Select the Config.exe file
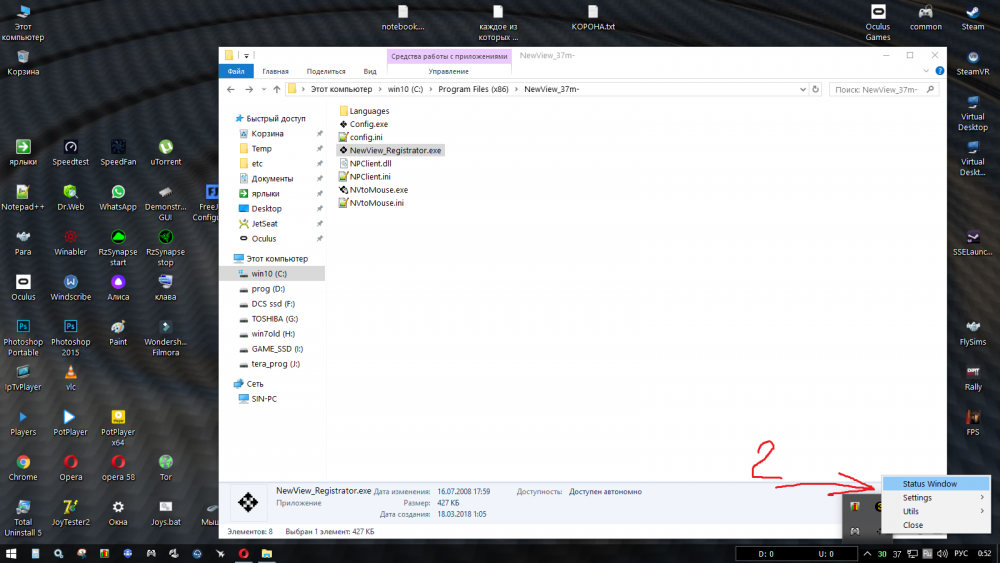 (363, 124)
